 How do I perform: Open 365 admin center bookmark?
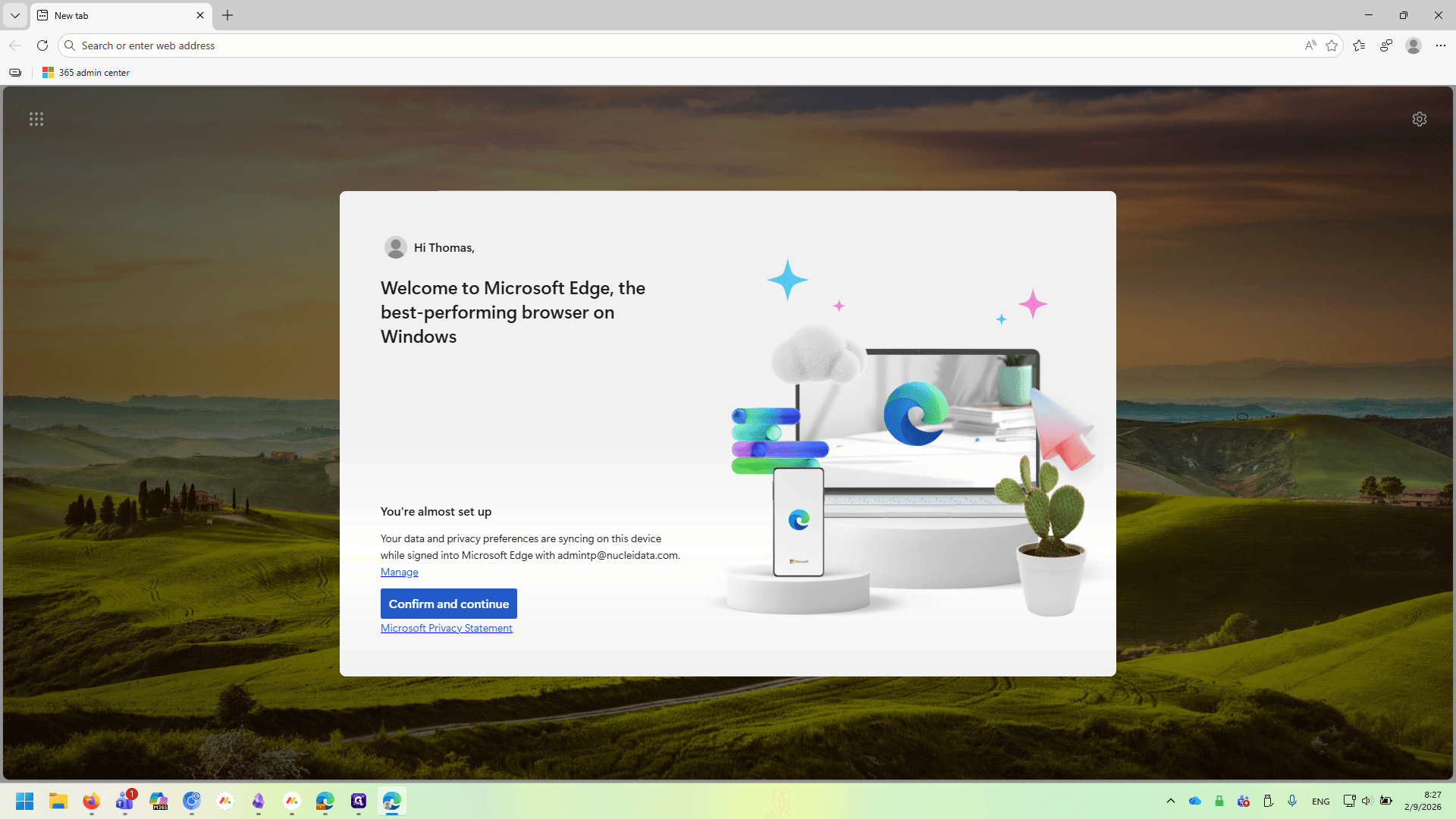coord(86,73)
